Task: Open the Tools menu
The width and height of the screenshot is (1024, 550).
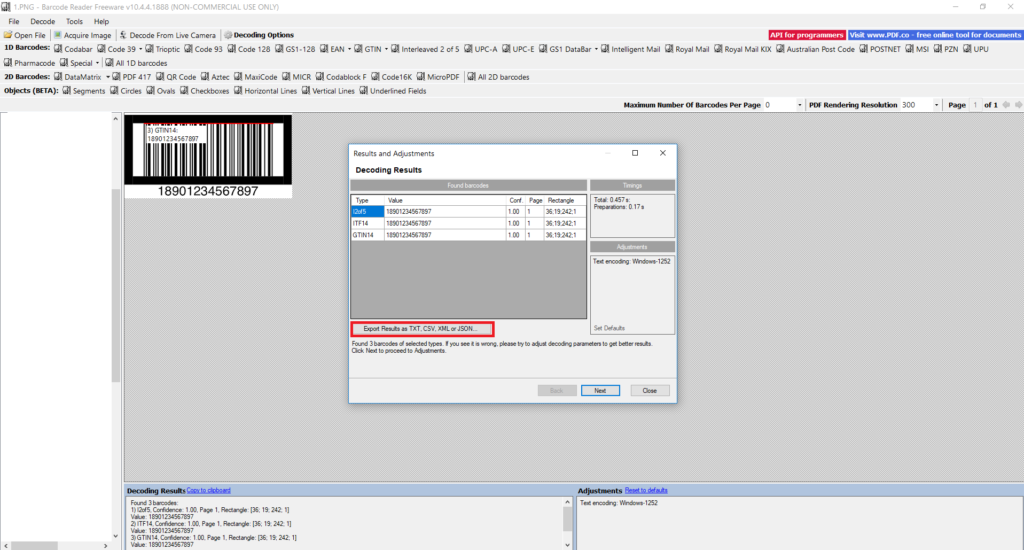Action: (x=74, y=22)
